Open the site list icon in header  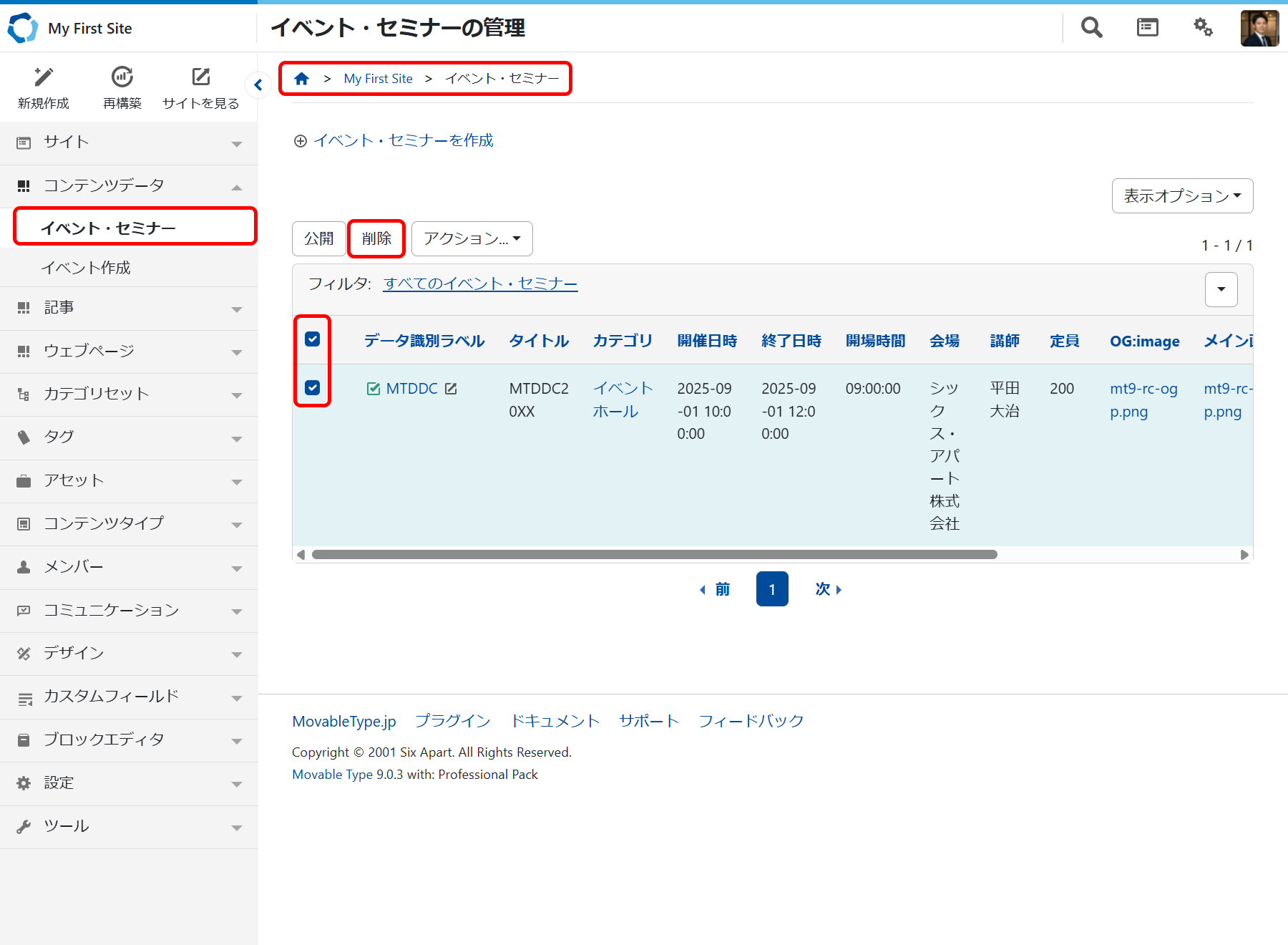click(1147, 28)
